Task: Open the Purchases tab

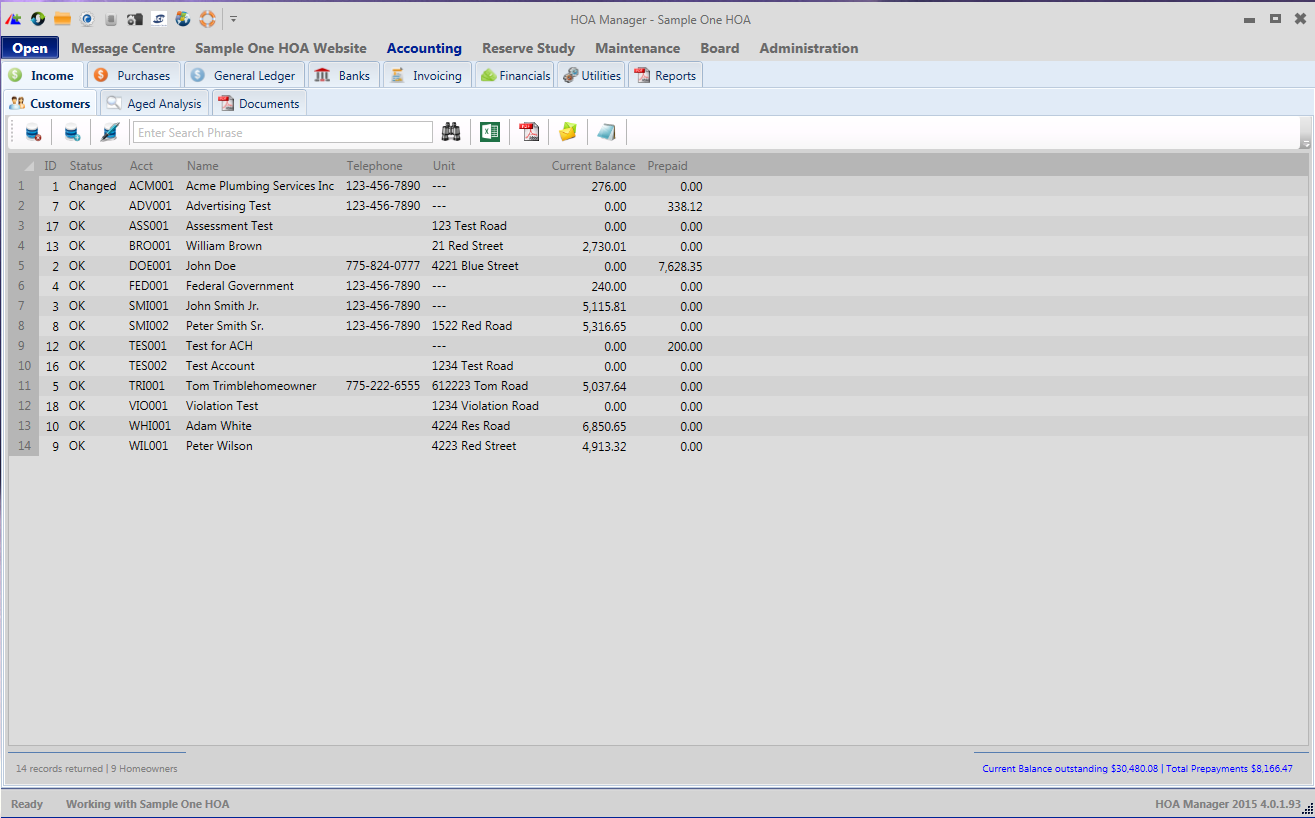Action: [x=133, y=76]
